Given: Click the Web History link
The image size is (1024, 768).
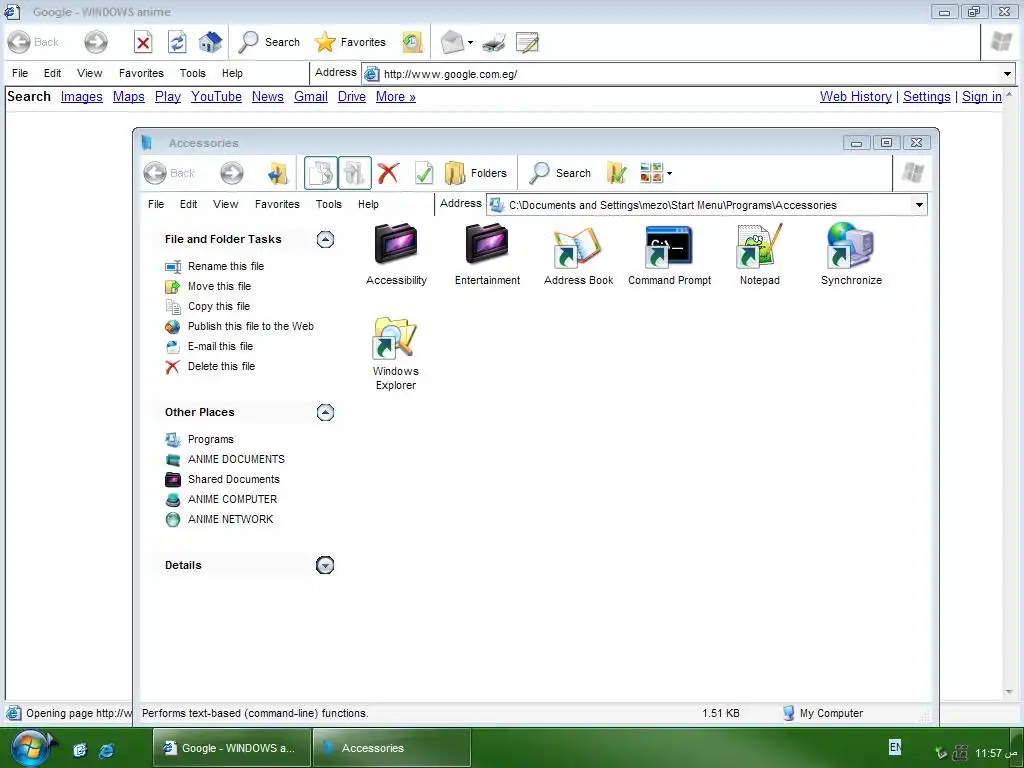Looking at the screenshot, I should [x=856, y=97].
